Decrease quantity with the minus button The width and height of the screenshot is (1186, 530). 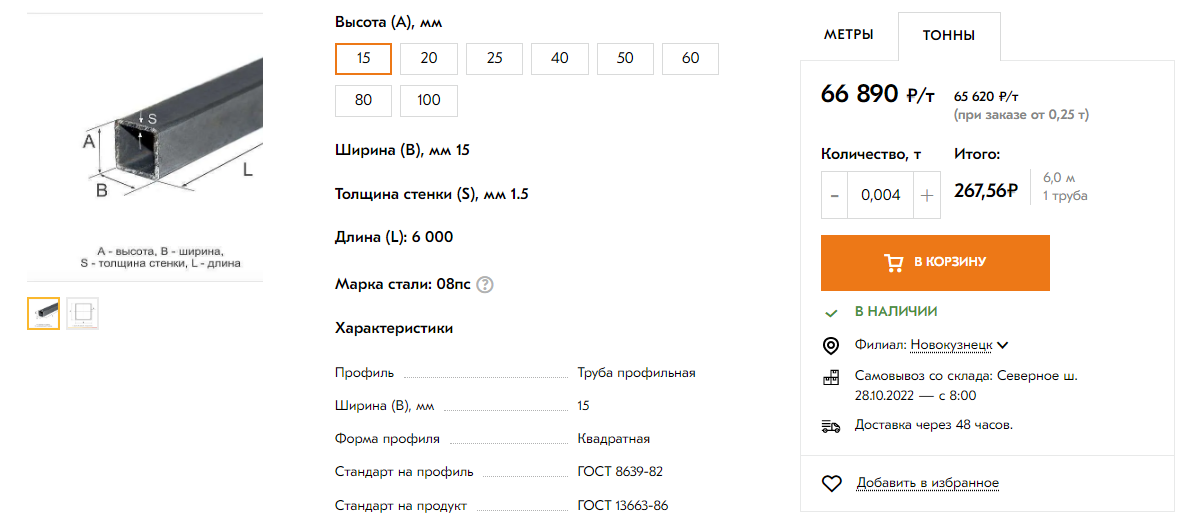(835, 195)
